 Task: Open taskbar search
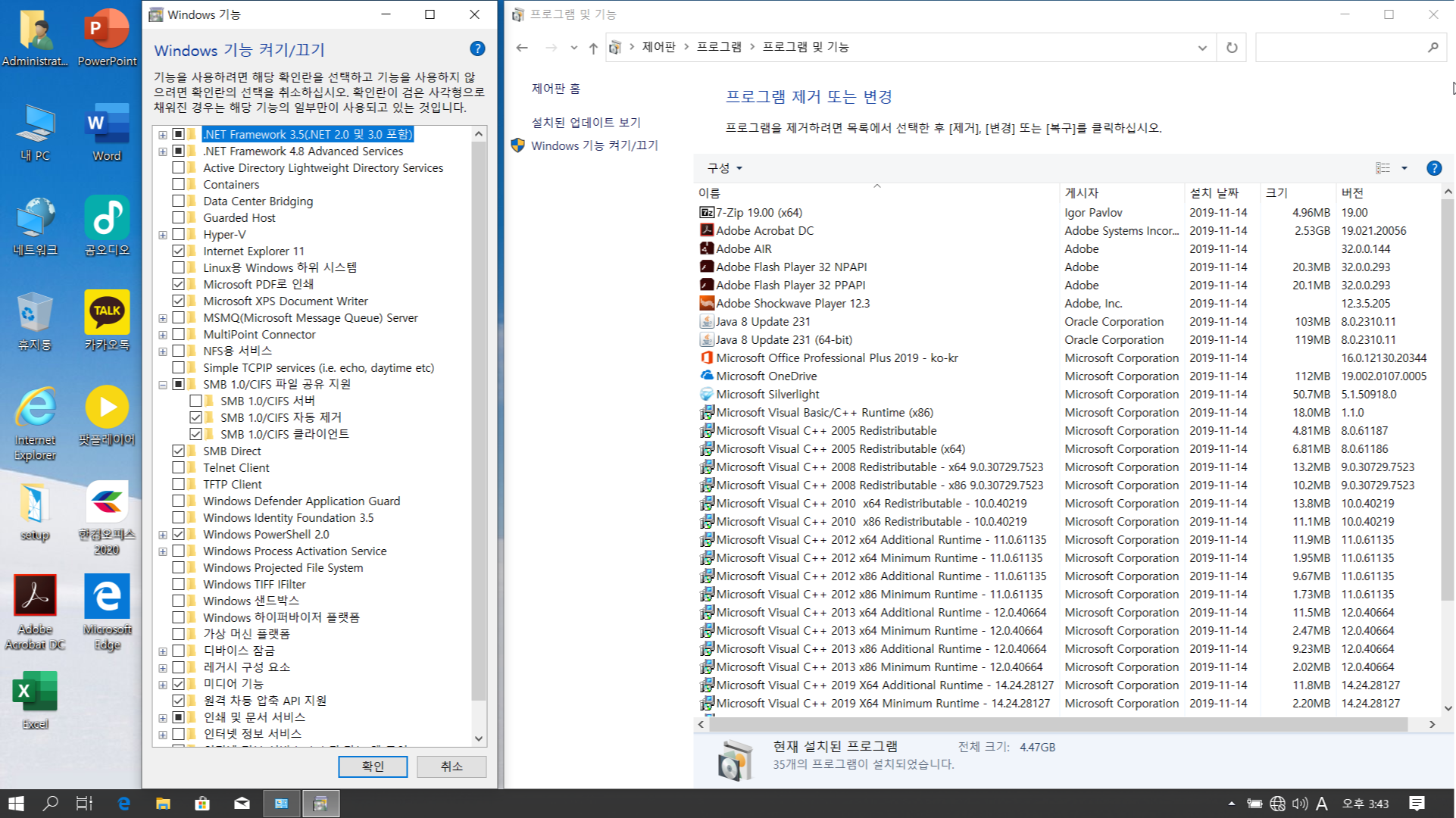coord(51,803)
